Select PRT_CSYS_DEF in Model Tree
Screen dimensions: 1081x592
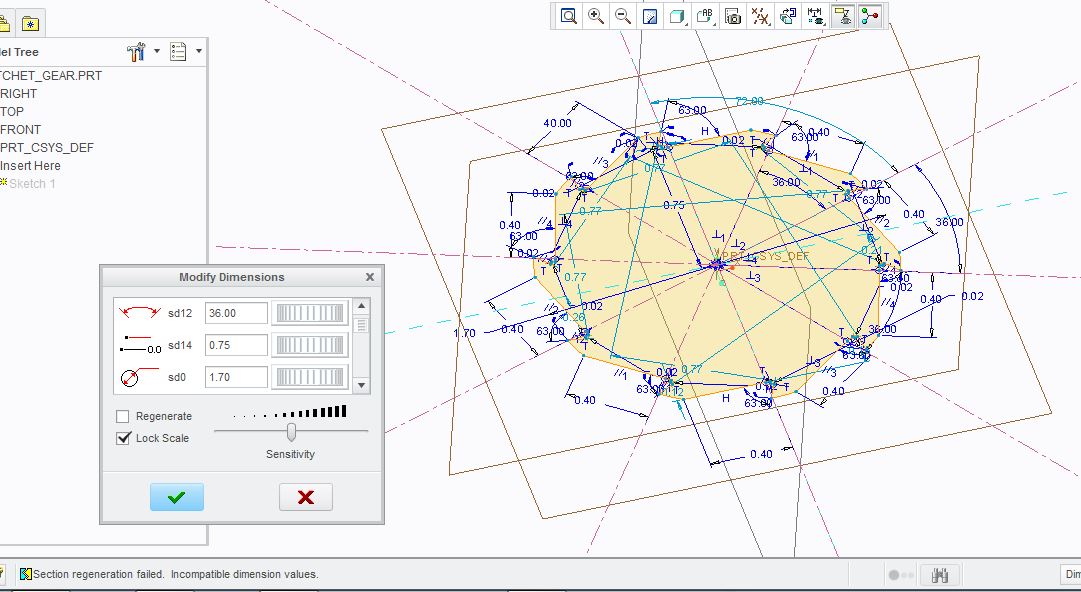tap(47, 147)
